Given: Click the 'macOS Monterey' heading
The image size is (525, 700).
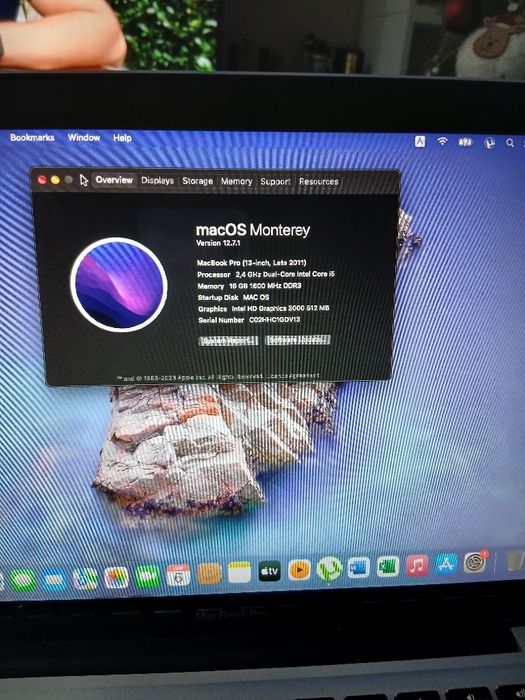Looking at the screenshot, I should pyautogui.click(x=253, y=230).
